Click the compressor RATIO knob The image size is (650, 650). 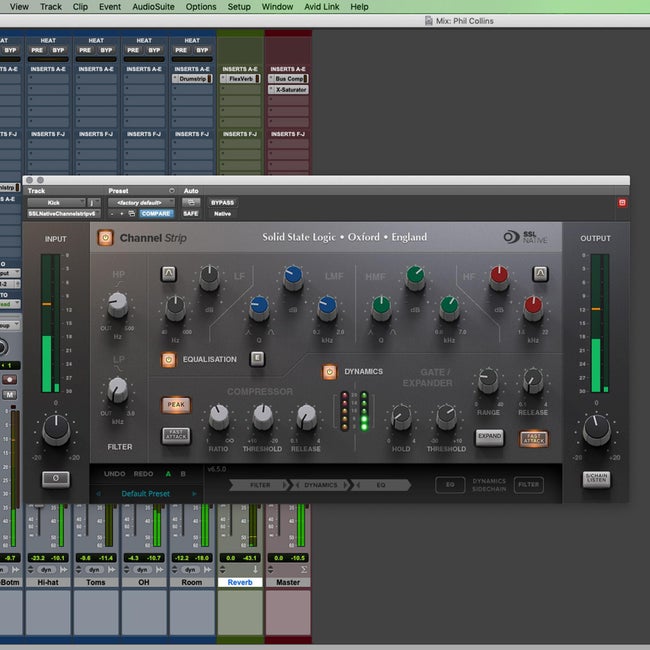[x=219, y=417]
